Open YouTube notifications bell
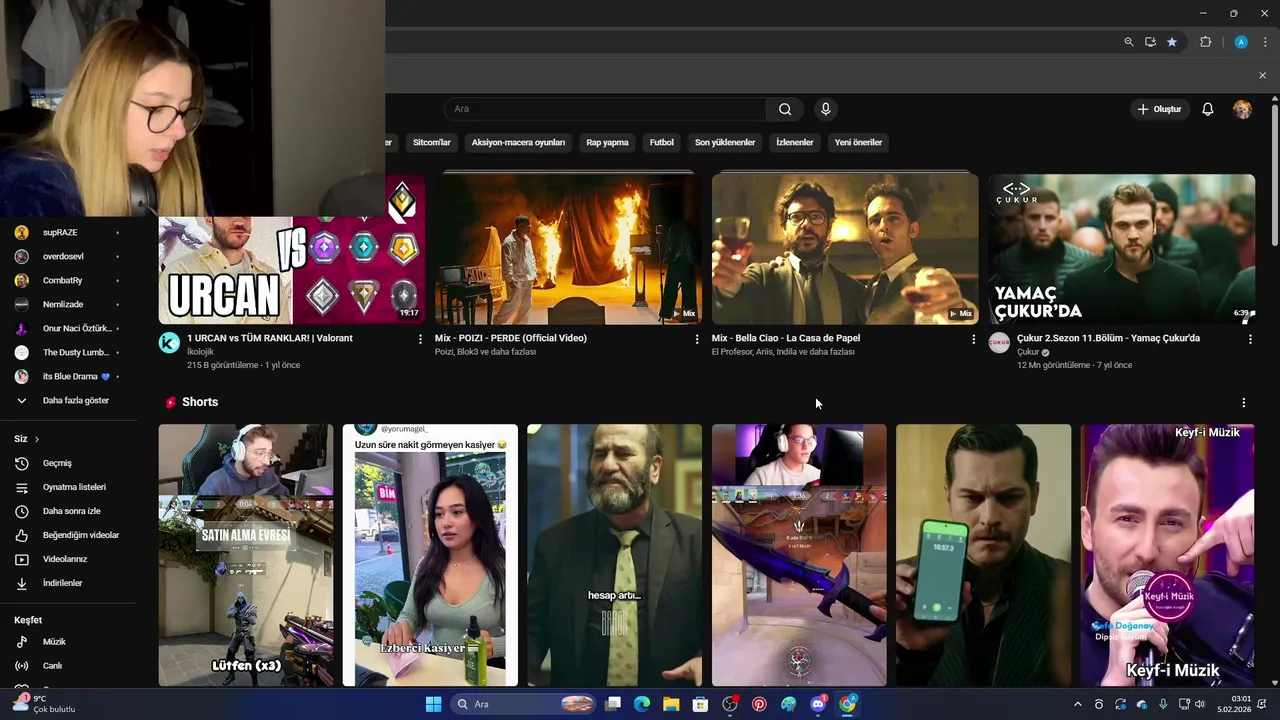The height and width of the screenshot is (720, 1280). pyautogui.click(x=1208, y=109)
